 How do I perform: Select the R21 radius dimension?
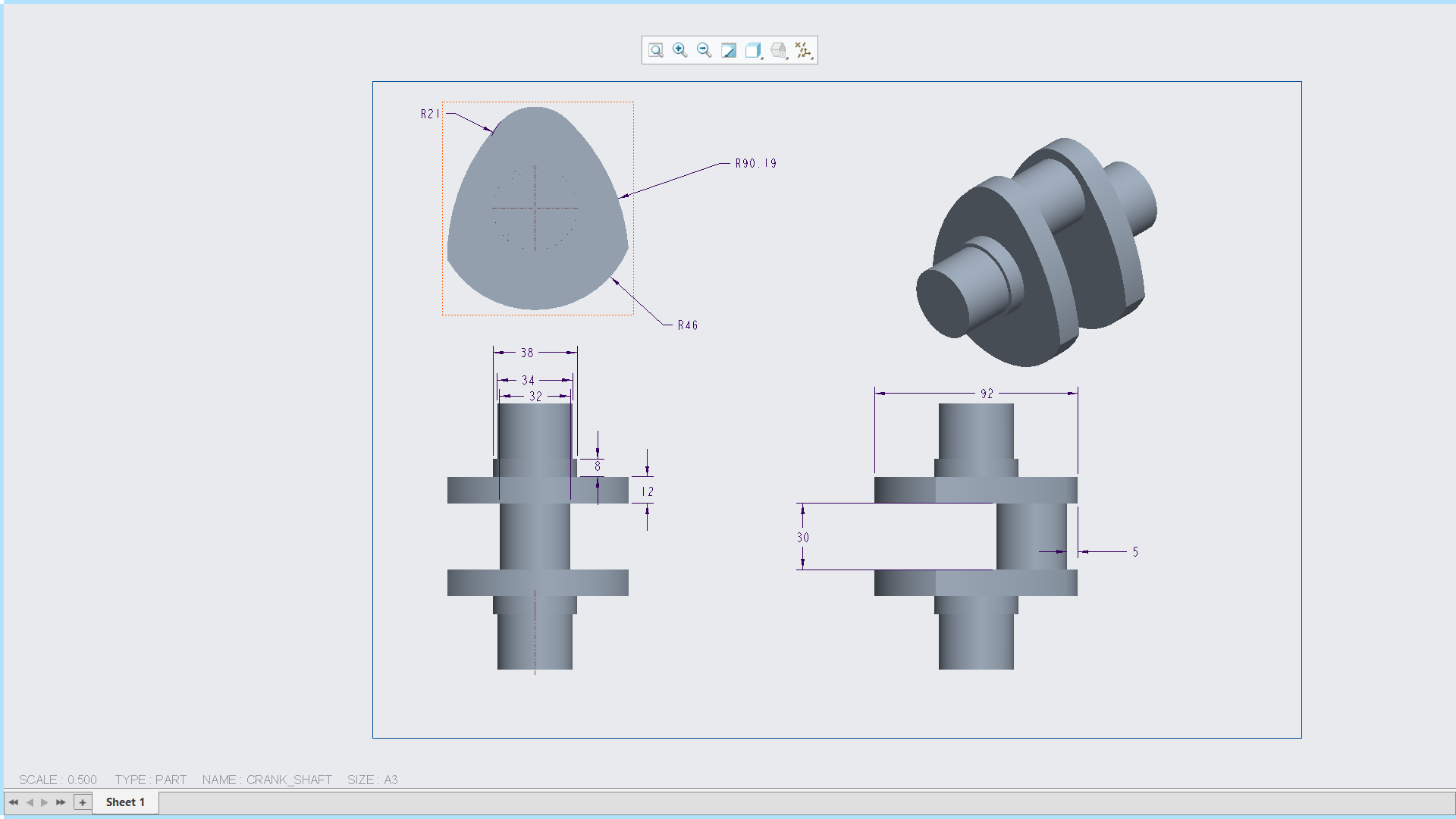coord(428,112)
